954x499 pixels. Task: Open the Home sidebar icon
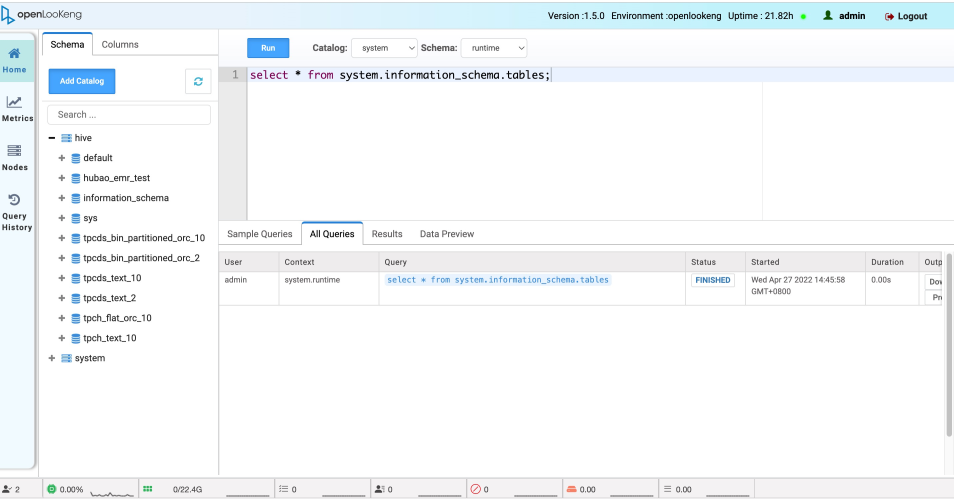click(x=15, y=56)
